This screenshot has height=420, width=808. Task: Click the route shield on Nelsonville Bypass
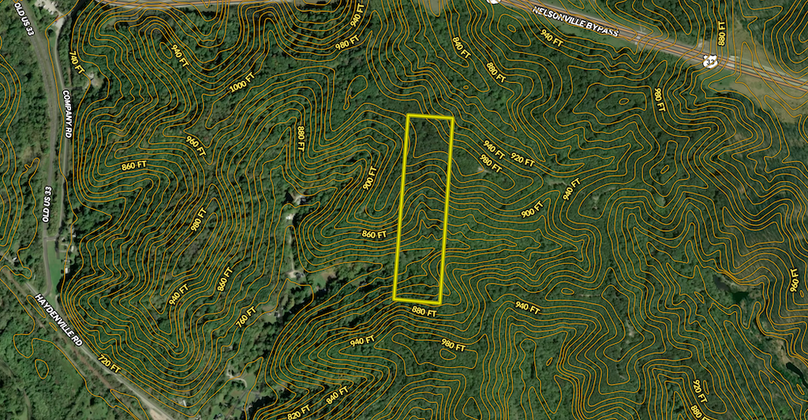pos(711,60)
